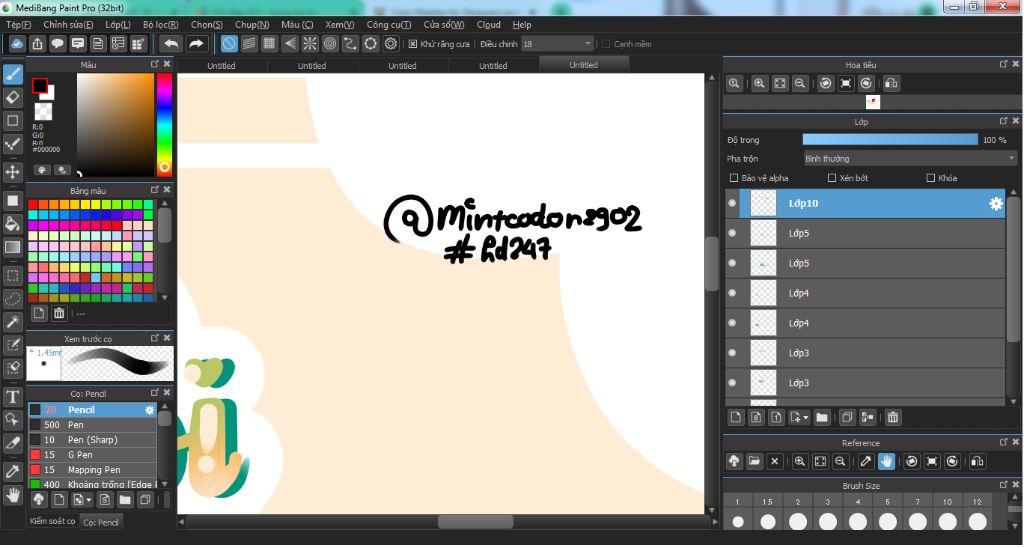Select the Bucket fill tool
Image resolution: width=1024 pixels, height=548 pixels.
[x=12, y=224]
